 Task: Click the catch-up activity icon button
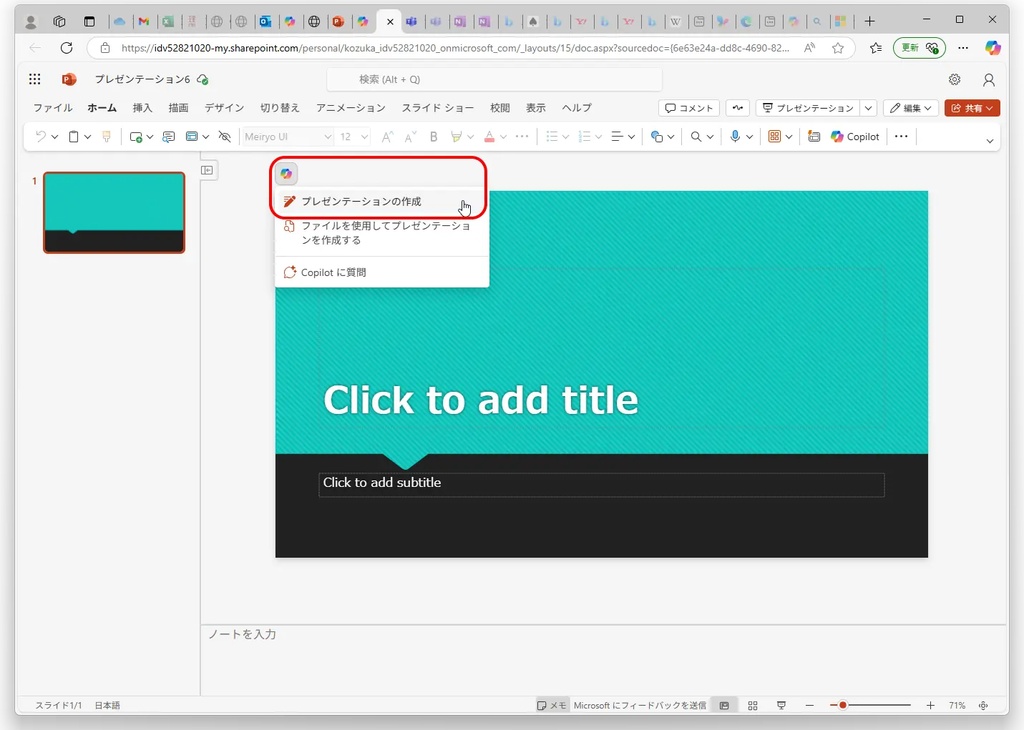click(x=738, y=108)
